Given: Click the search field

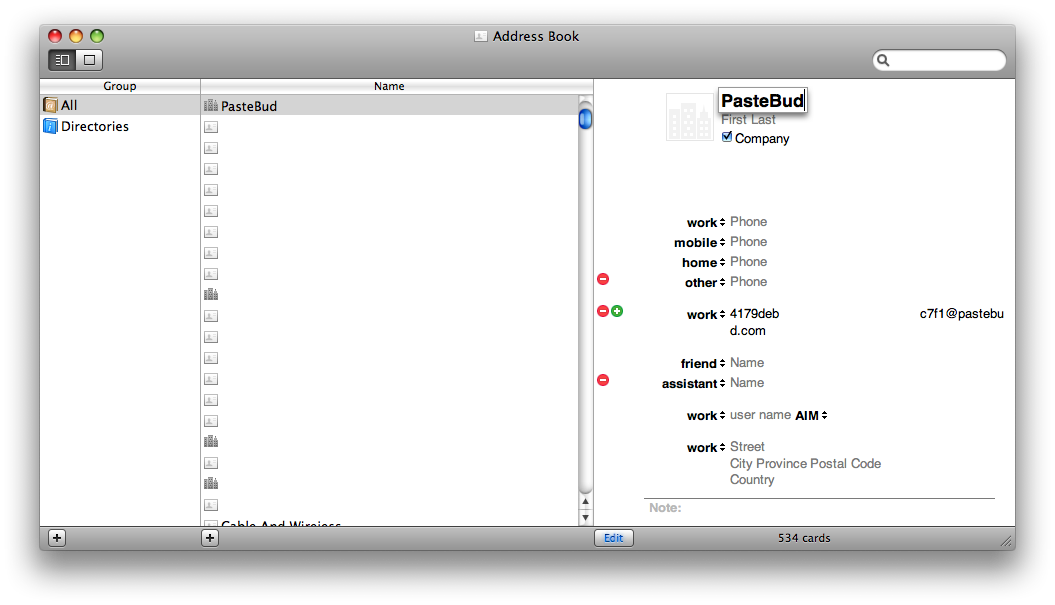Looking at the screenshot, I should point(945,60).
